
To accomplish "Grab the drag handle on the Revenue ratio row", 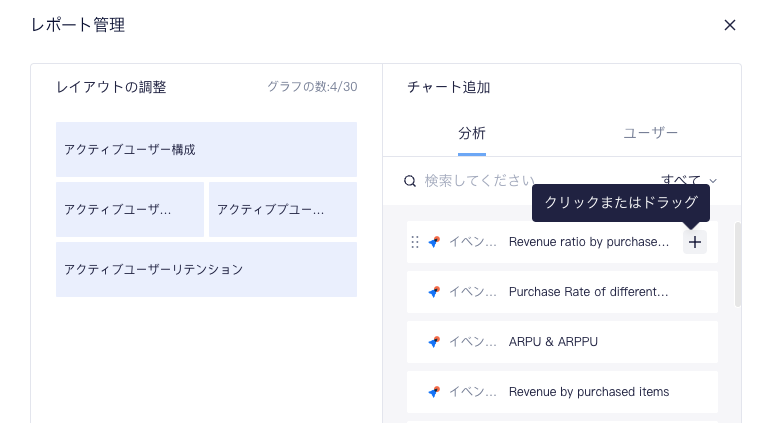I will [x=415, y=242].
